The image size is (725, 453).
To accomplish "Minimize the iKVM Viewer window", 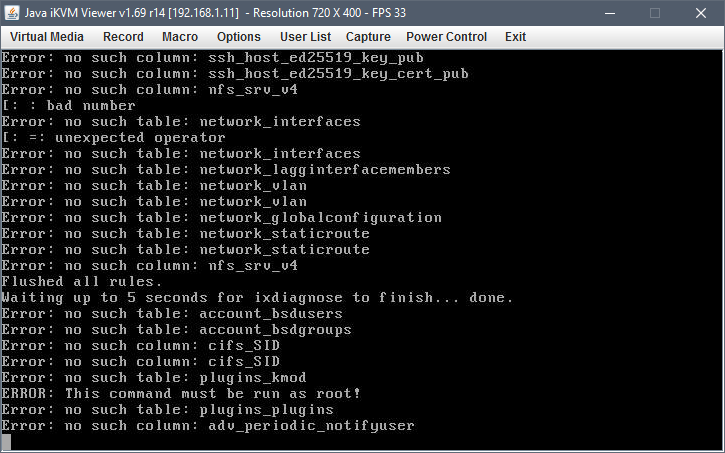I will click(x=610, y=13).
